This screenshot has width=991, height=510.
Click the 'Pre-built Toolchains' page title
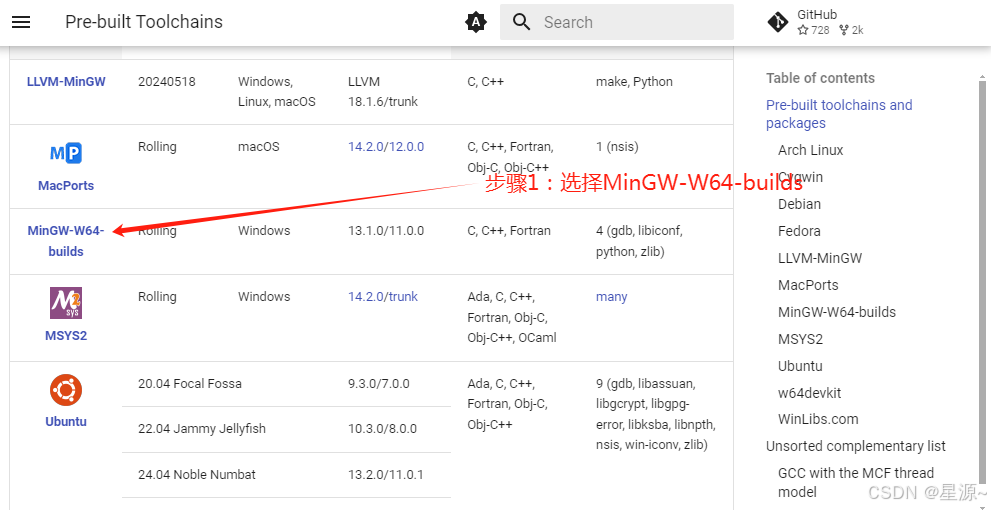[144, 22]
